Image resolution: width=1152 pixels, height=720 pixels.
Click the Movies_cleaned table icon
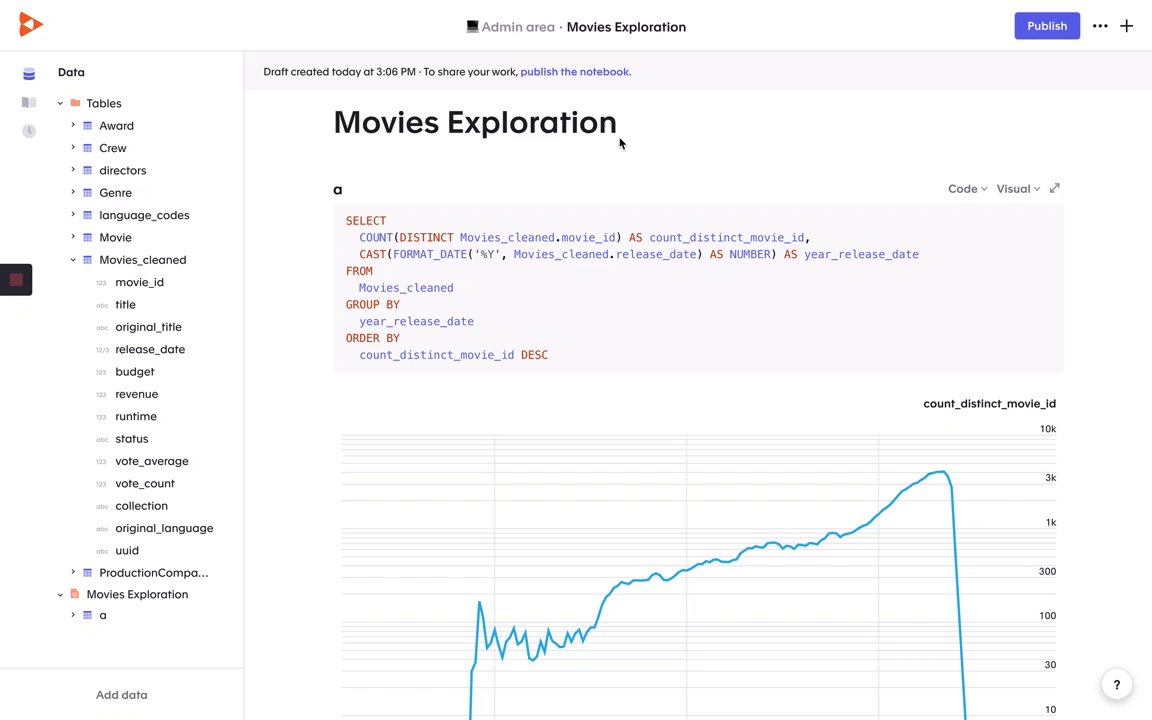coord(87,259)
